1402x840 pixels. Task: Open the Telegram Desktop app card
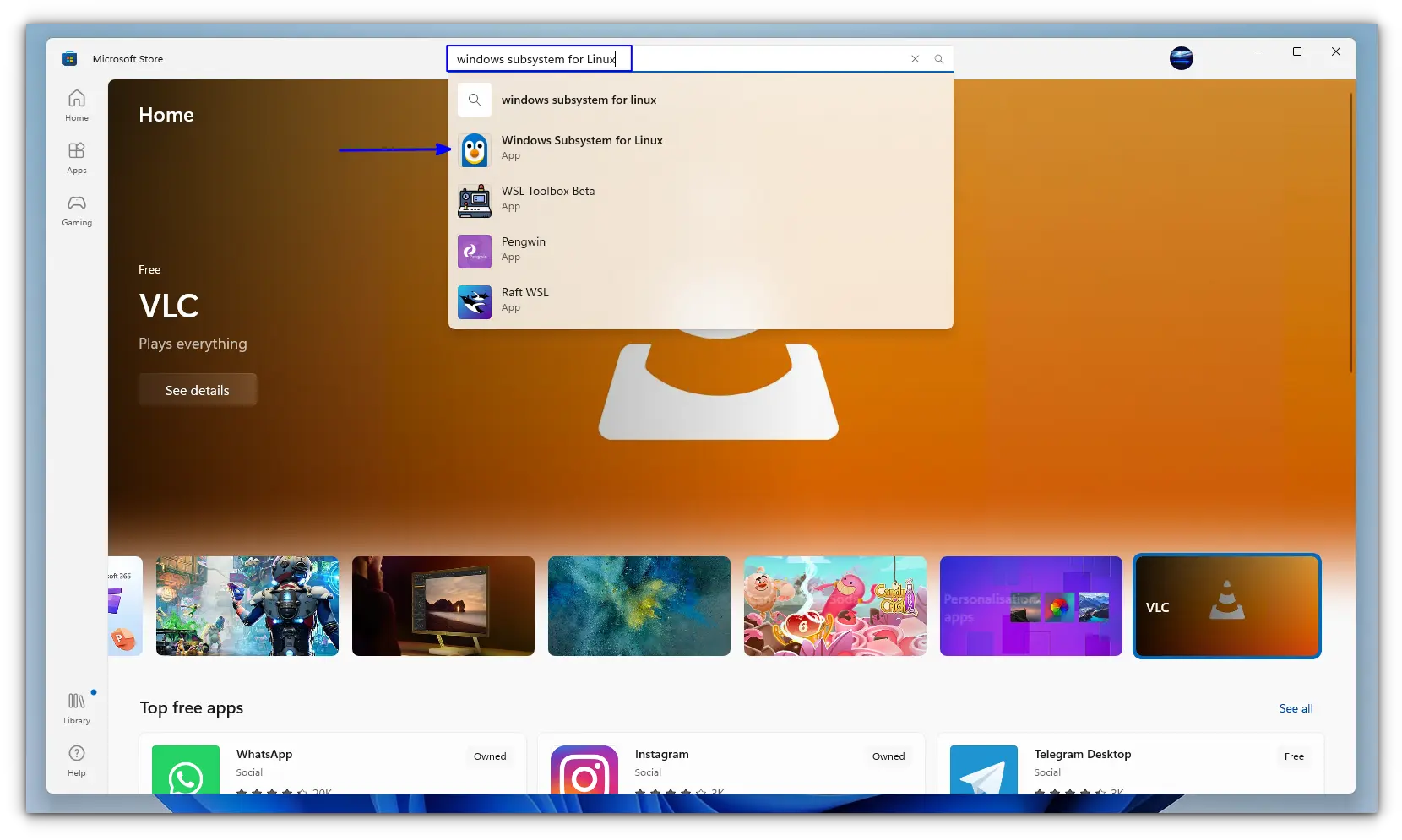[x=1130, y=765]
